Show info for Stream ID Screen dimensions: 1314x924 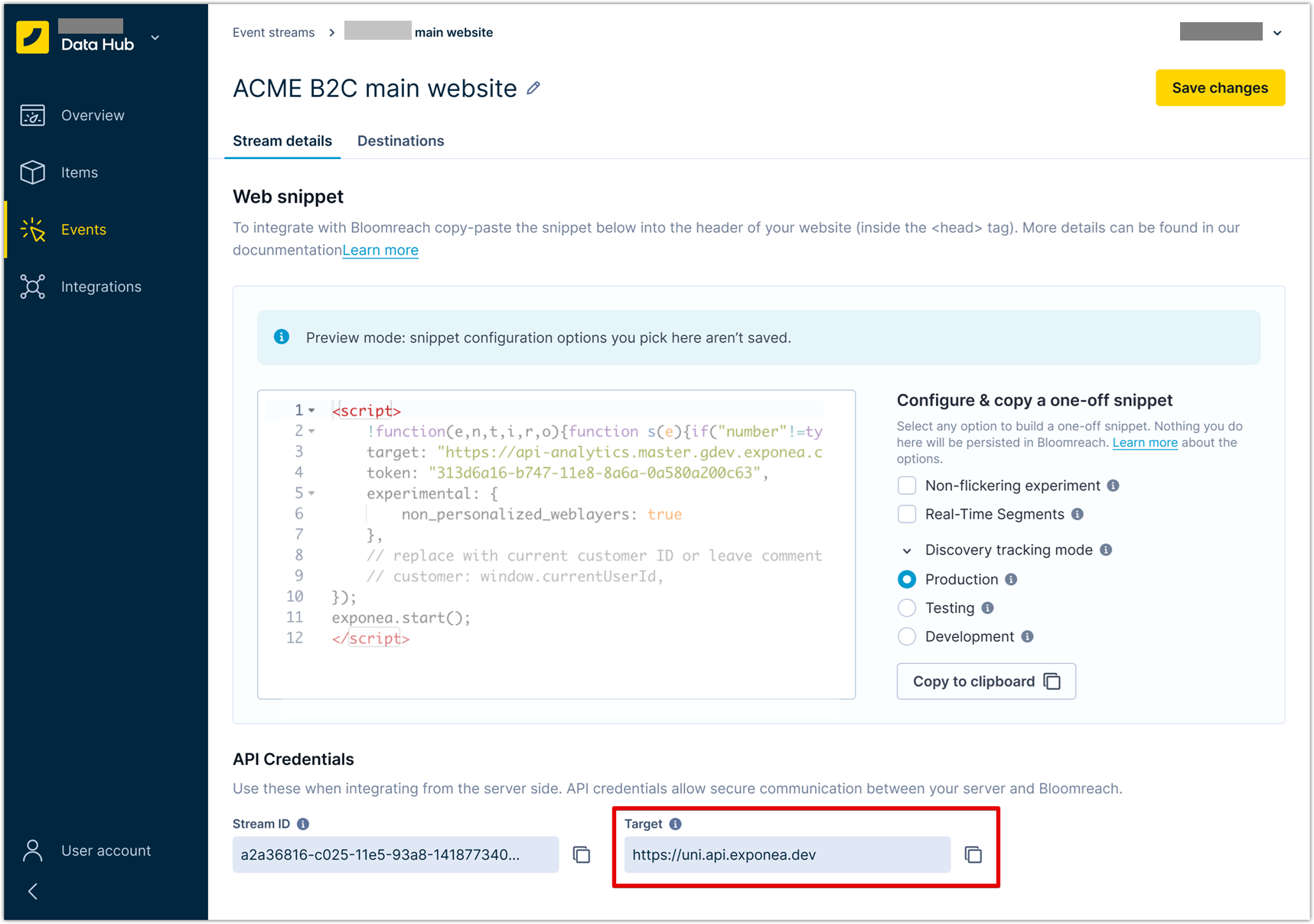coord(303,824)
